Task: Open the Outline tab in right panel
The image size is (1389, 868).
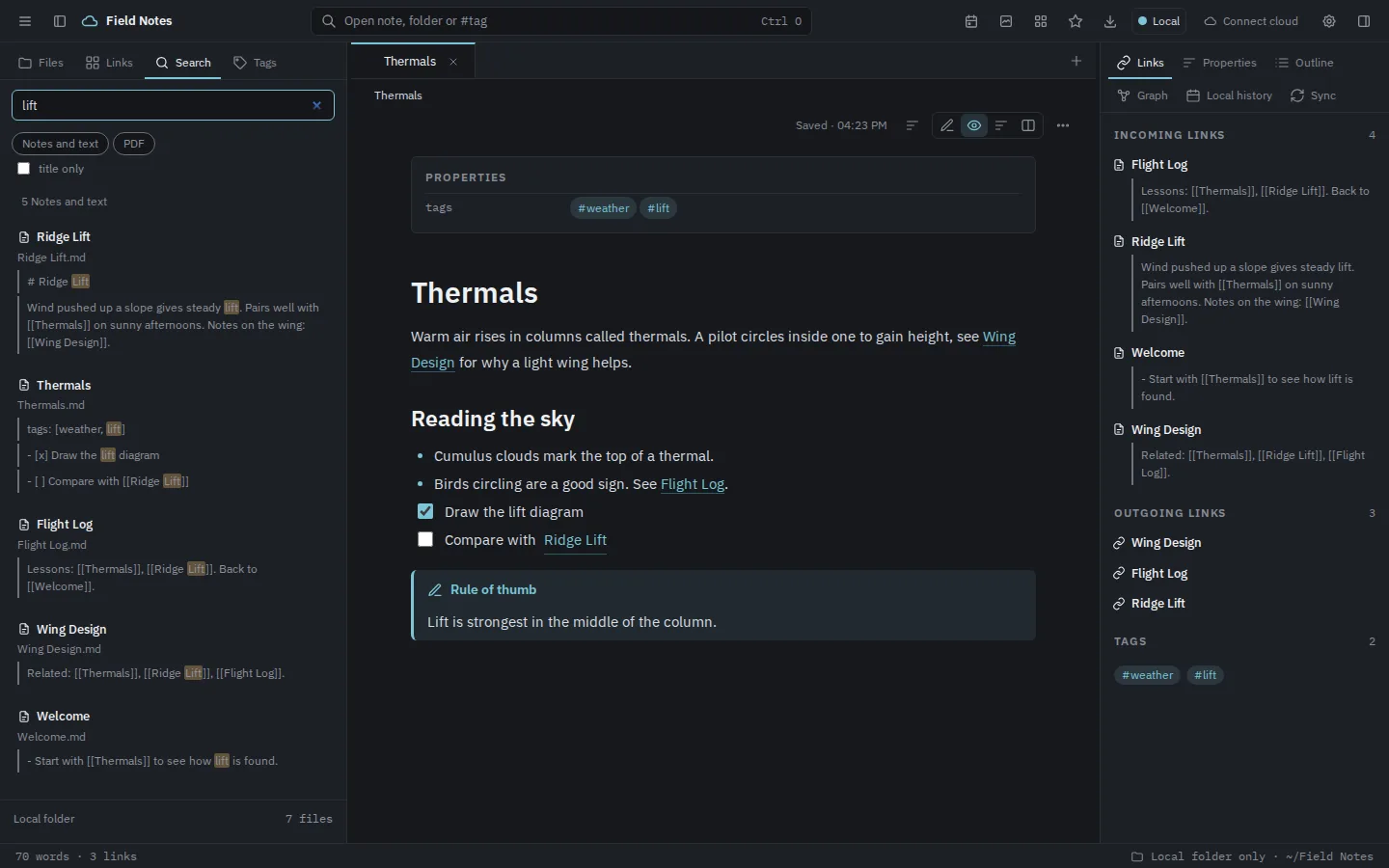Action: (x=1304, y=63)
